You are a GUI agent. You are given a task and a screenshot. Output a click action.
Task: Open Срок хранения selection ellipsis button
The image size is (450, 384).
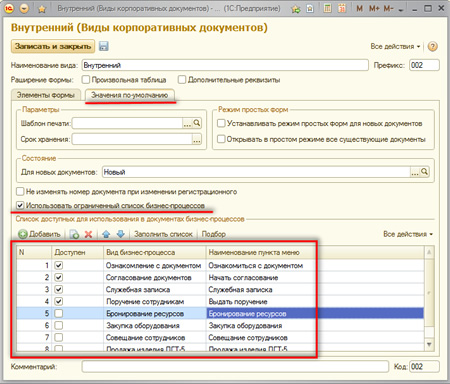[x=197, y=139]
